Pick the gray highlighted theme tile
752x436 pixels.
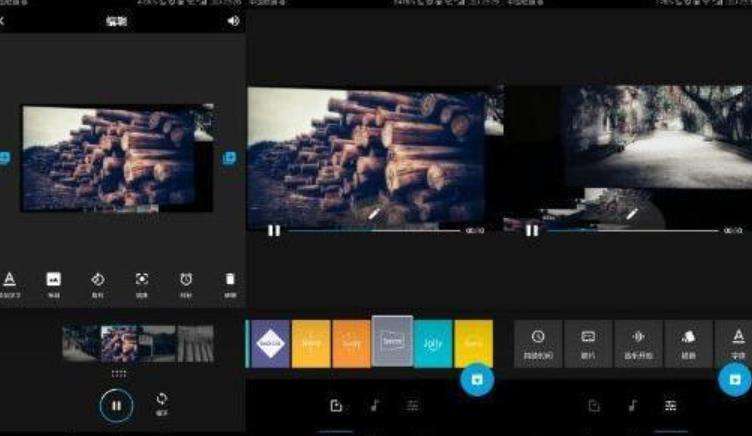pyautogui.click(x=392, y=342)
